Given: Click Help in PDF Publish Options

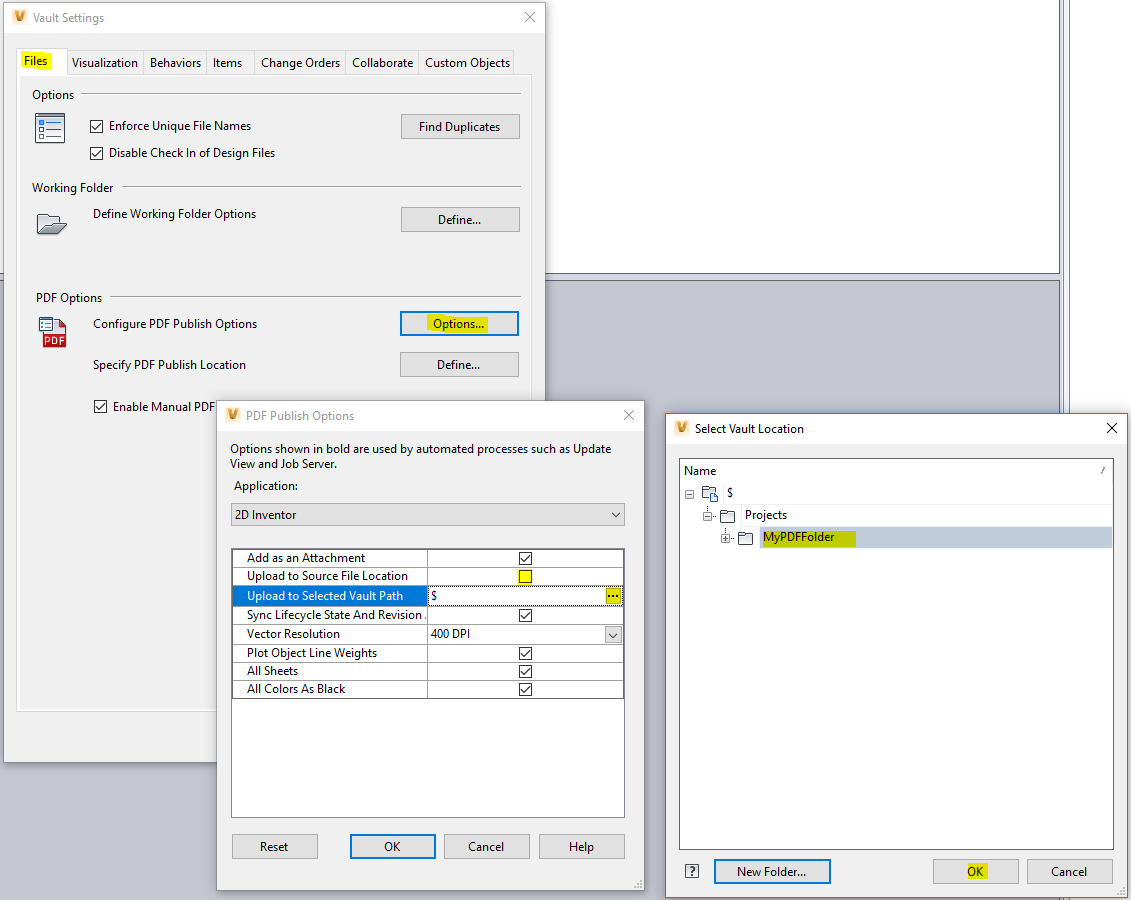Looking at the screenshot, I should [581, 847].
